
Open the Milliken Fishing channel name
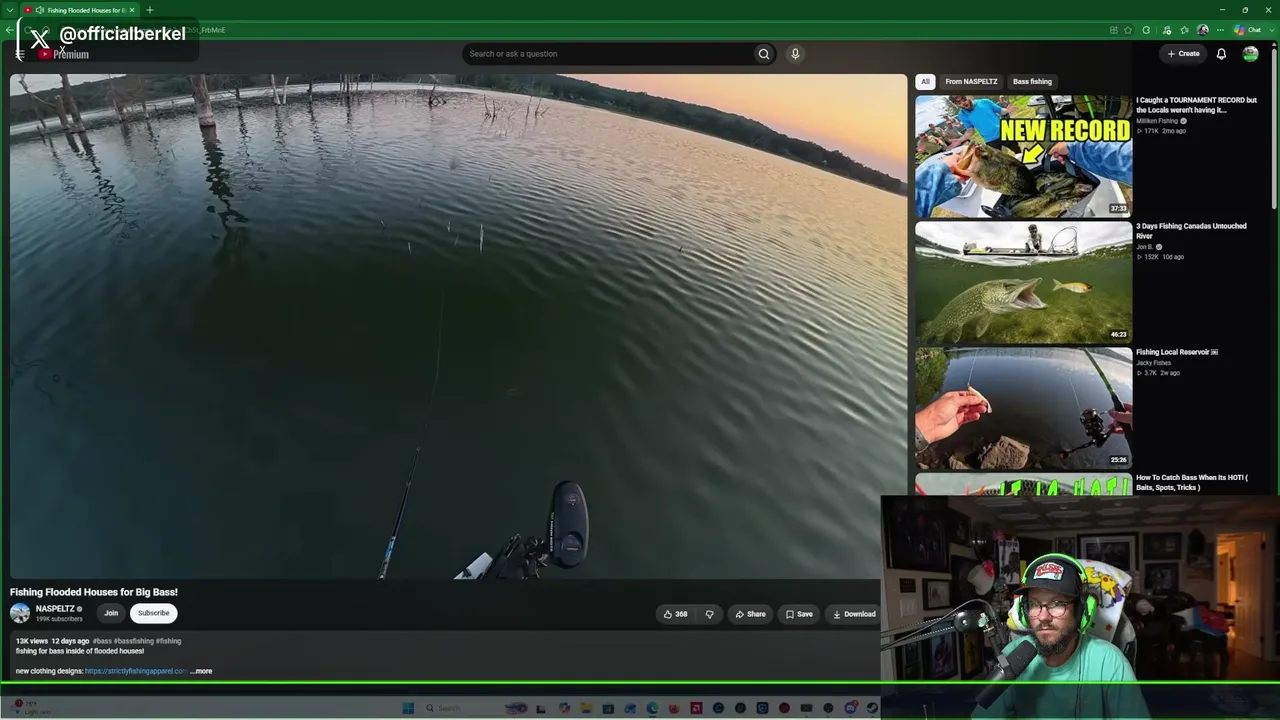pyautogui.click(x=1157, y=121)
